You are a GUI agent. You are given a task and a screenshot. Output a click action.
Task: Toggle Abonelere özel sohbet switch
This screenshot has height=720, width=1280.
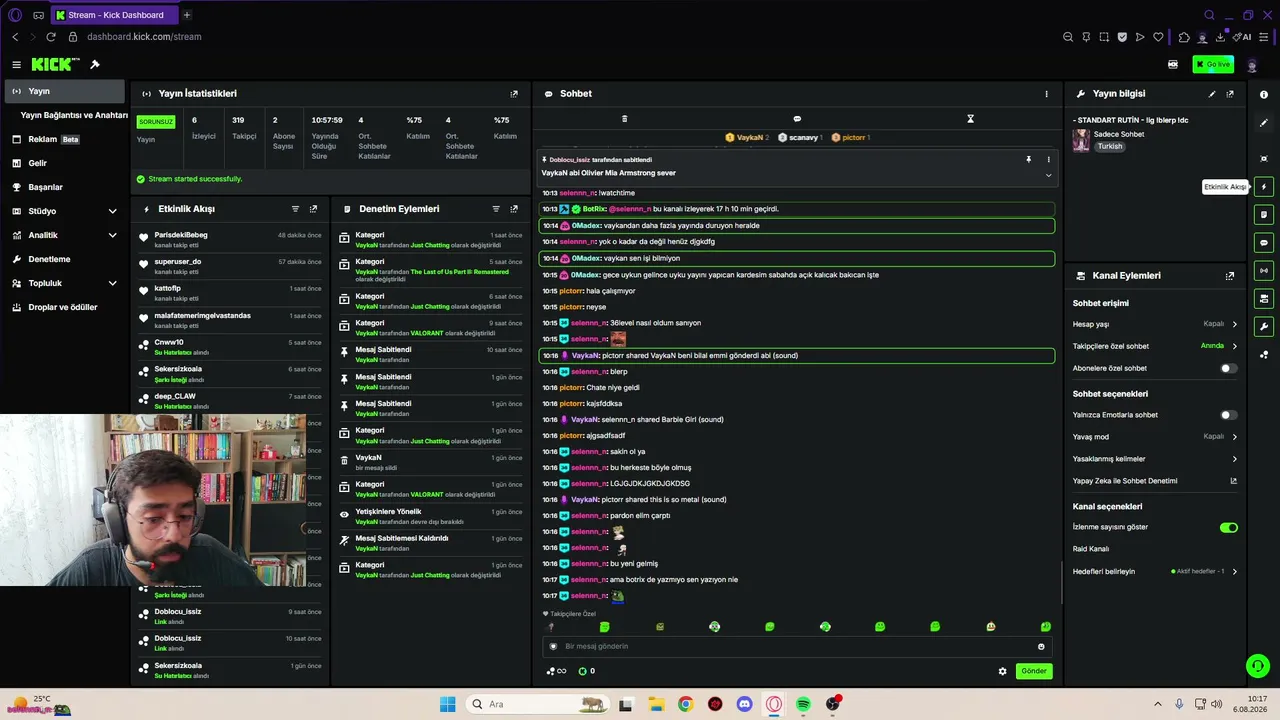[x=1228, y=368]
